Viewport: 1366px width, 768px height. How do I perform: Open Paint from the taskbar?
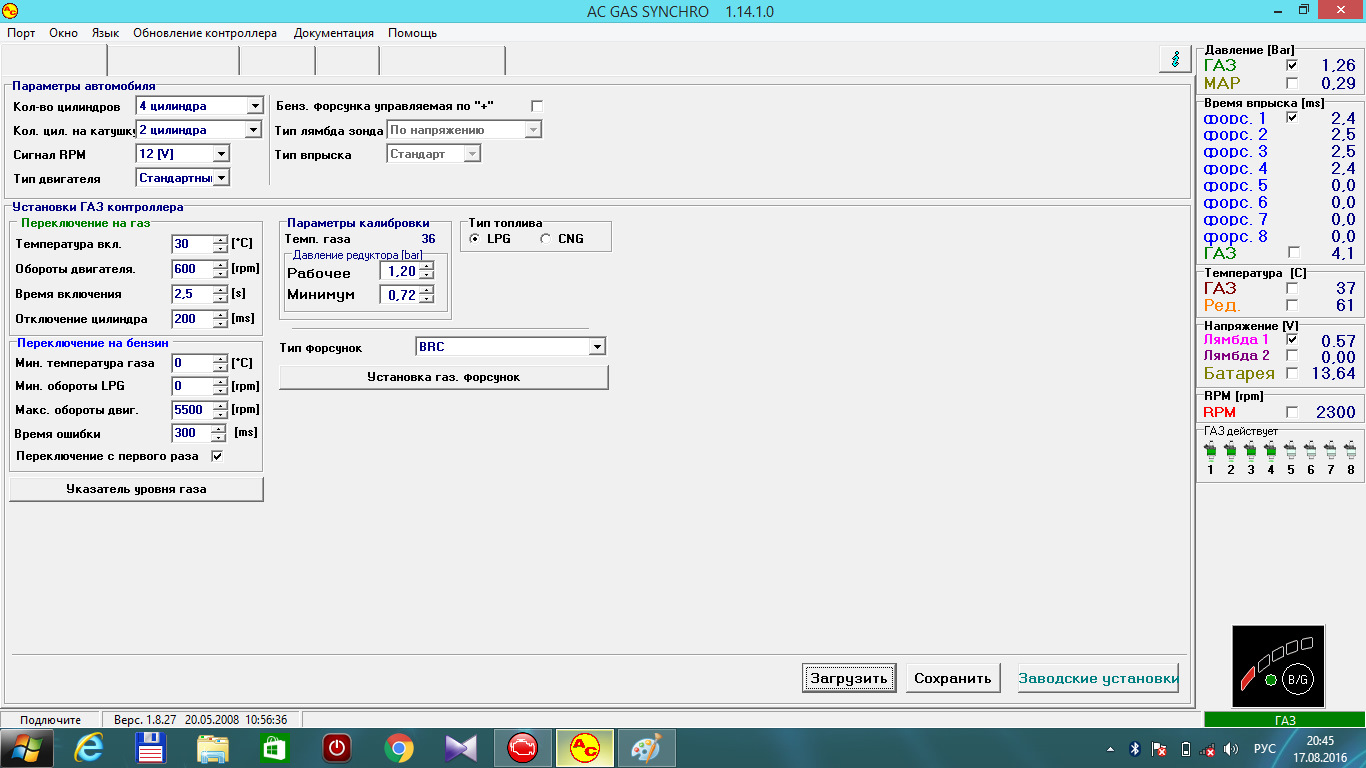click(646, 748)
